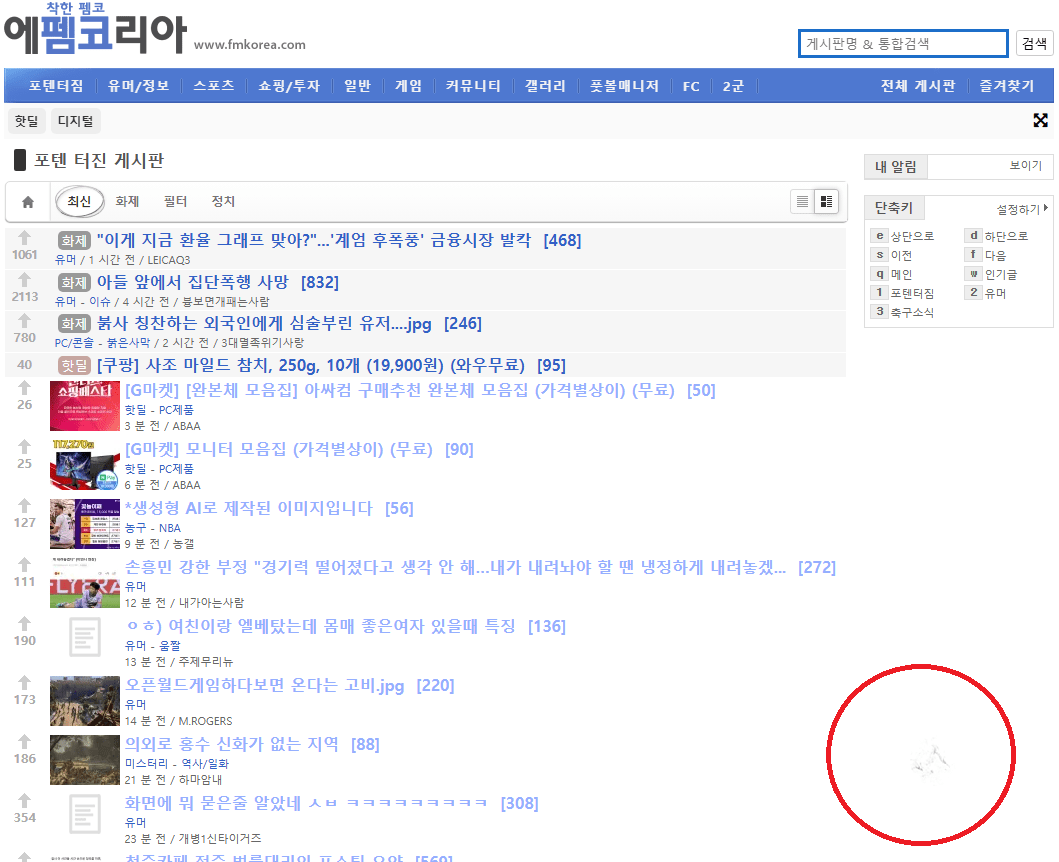Switch to list-only view icon
The height and width of the screenshot is (862, 1059).
click(801, 202)
